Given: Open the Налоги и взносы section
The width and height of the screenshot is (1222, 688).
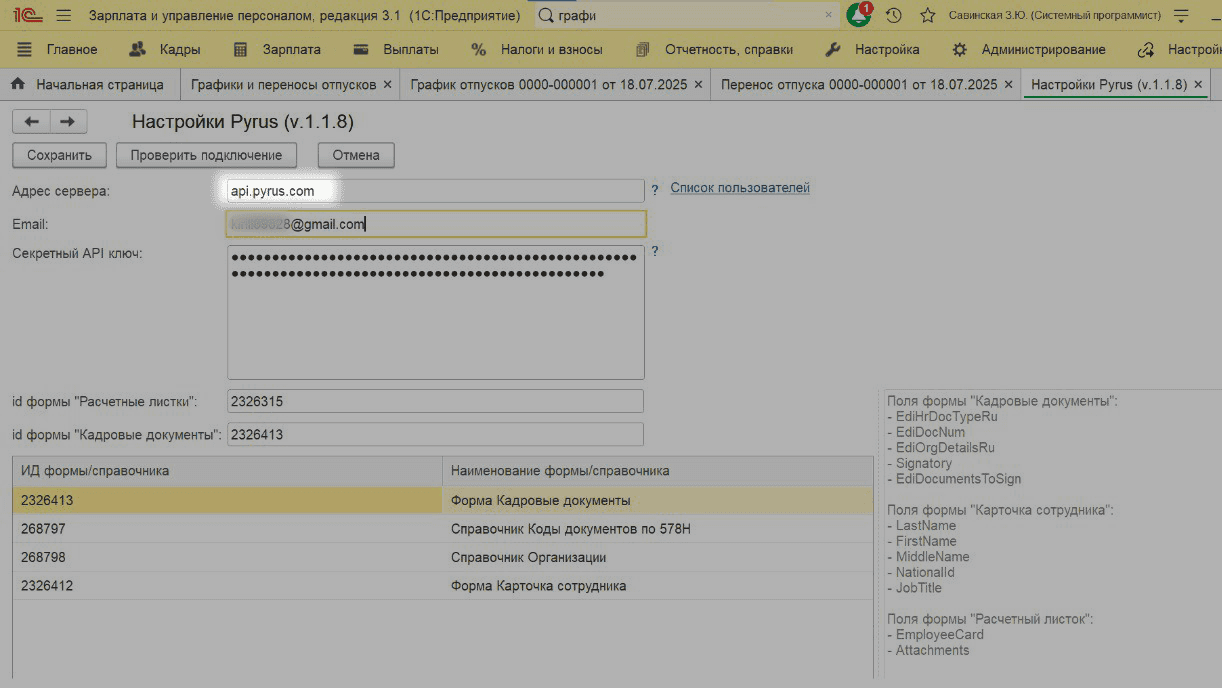Looking at the screenshot, I should click(537, 49).
